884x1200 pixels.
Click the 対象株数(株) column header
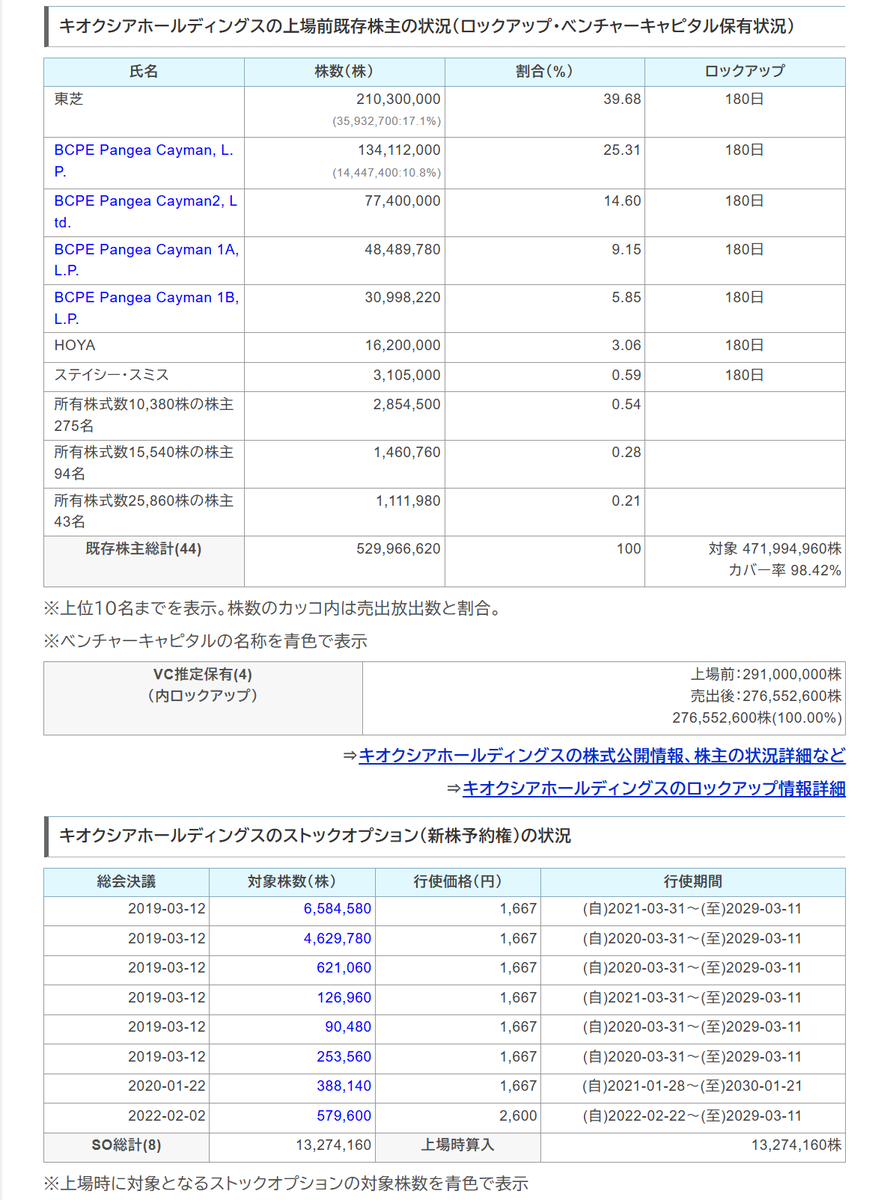pyautogui.click(x=292, y=882)
